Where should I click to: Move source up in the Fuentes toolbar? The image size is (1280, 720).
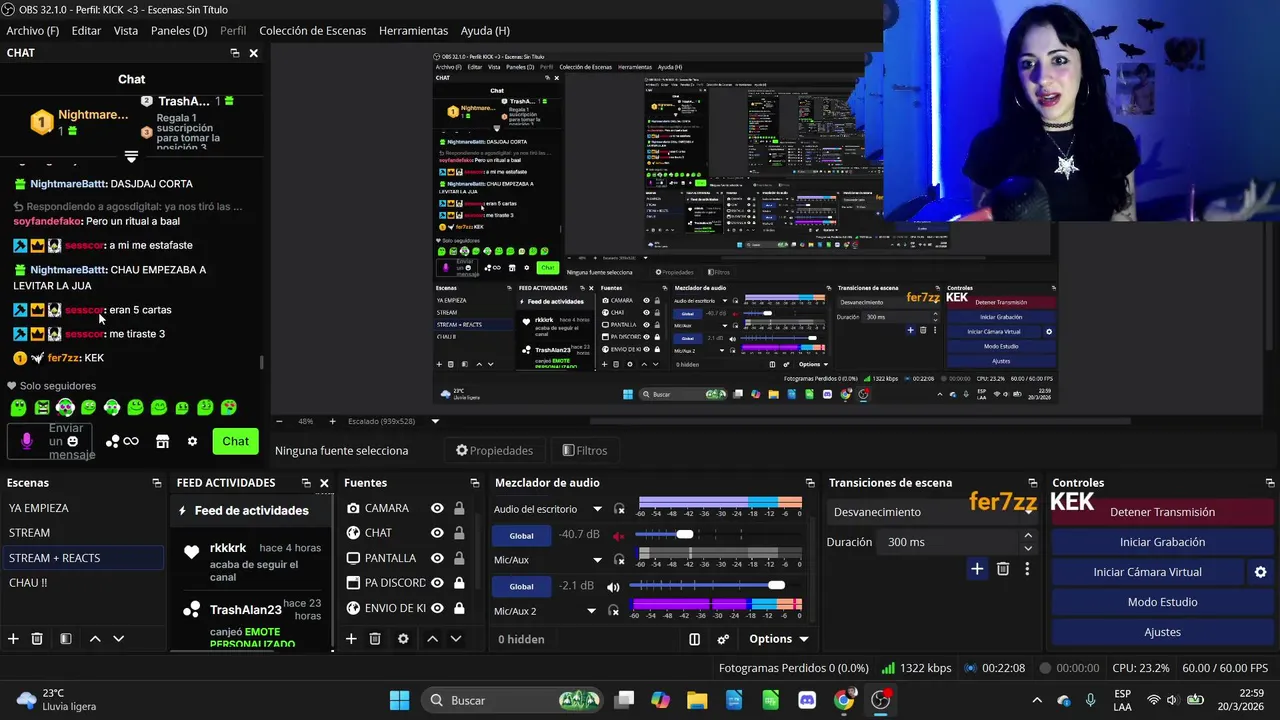click(432, 639)
